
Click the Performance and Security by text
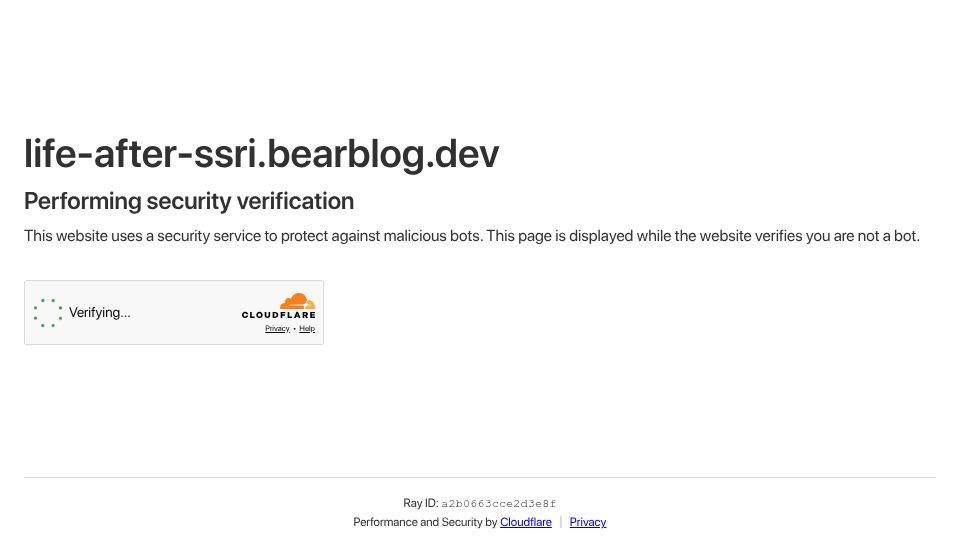coord(425,522)
